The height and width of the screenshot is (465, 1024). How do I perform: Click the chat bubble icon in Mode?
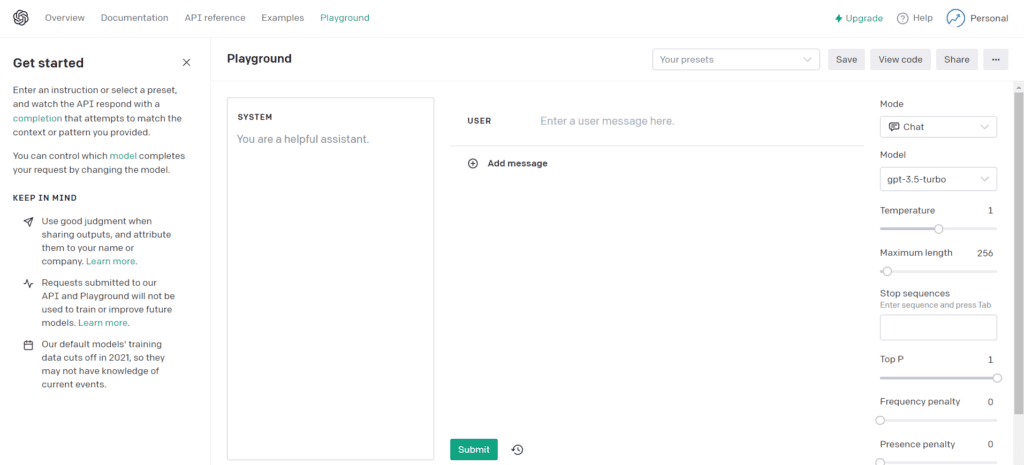(894, 127)
